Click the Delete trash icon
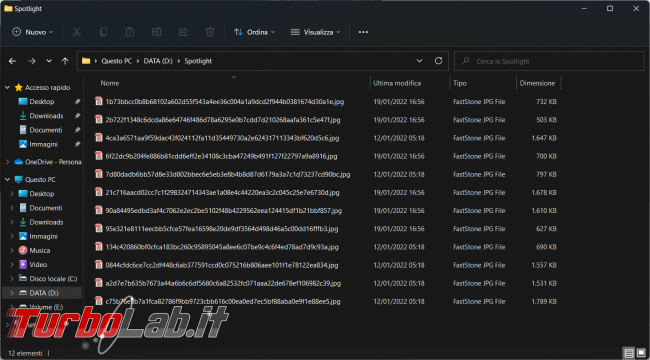 [x=210, y=32]
